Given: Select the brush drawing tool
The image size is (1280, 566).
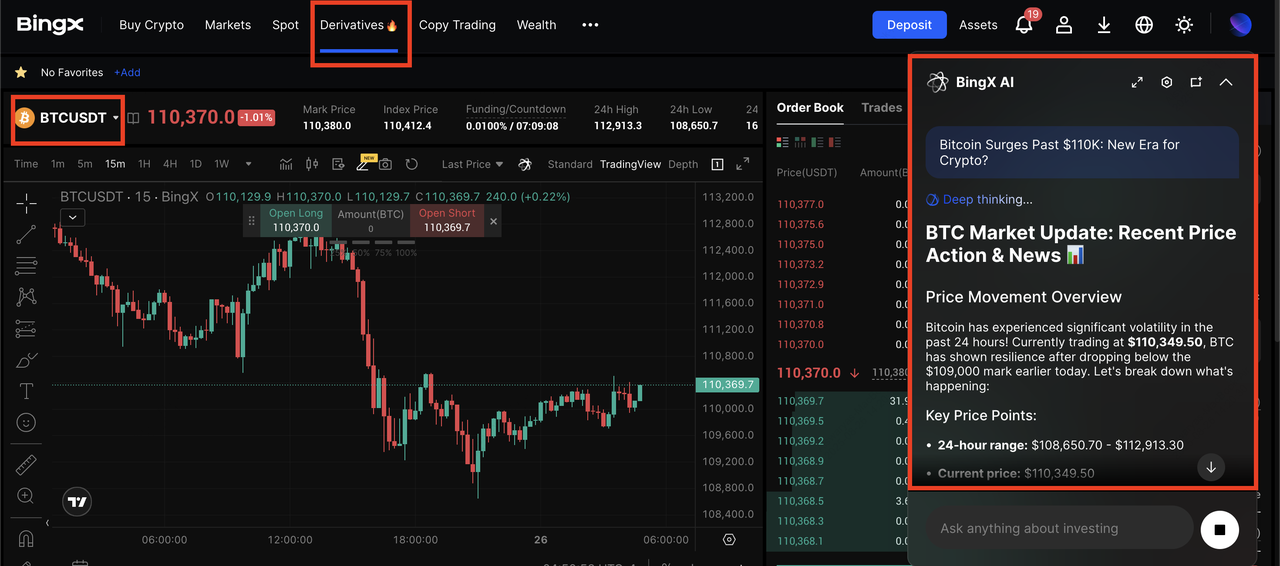Looking at the screenshot, I should 26,360.
